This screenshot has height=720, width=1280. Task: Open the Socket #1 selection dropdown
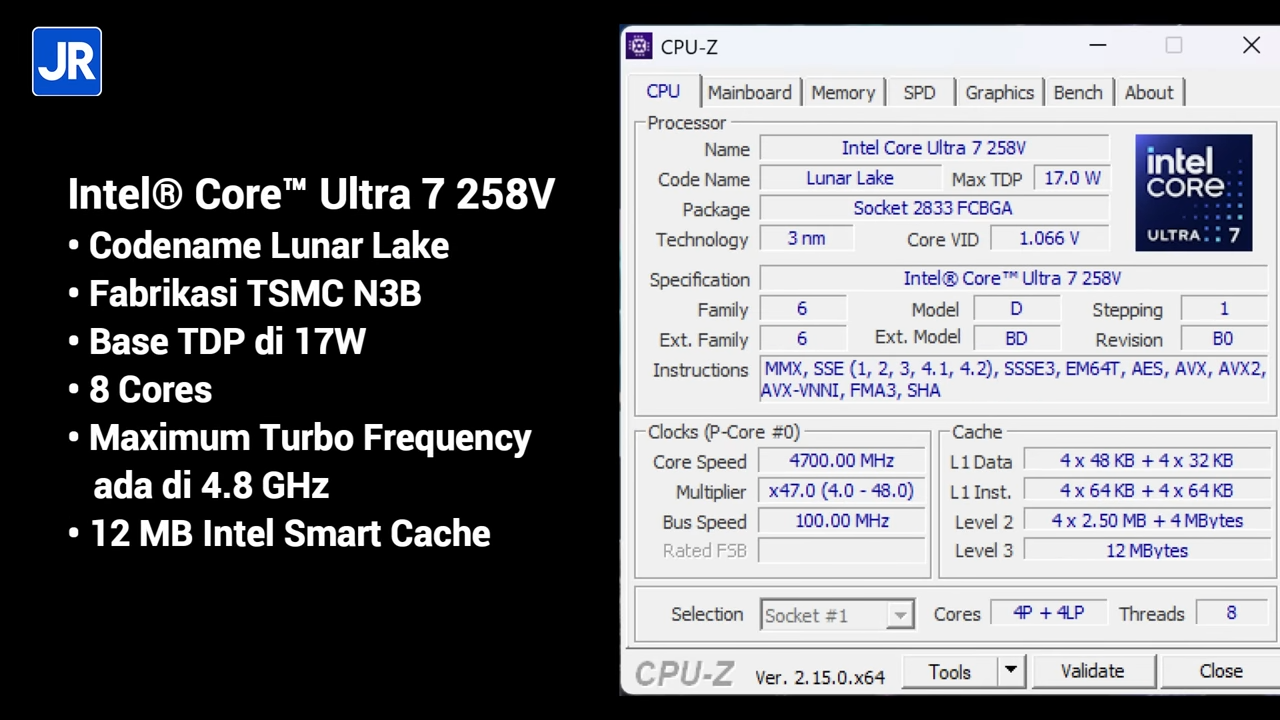(x=837, y=615)
